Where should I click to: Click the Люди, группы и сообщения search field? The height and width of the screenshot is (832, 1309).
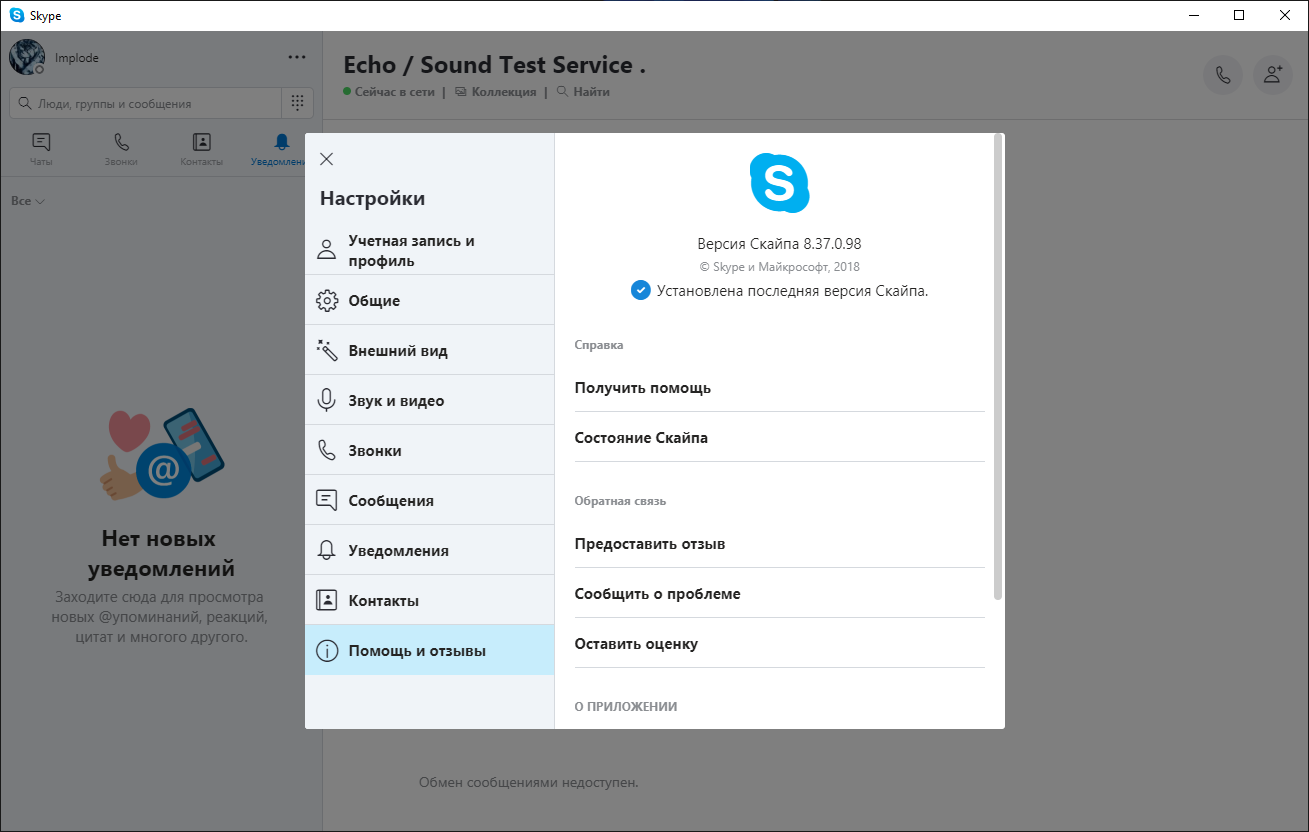(x=145, y=103)
